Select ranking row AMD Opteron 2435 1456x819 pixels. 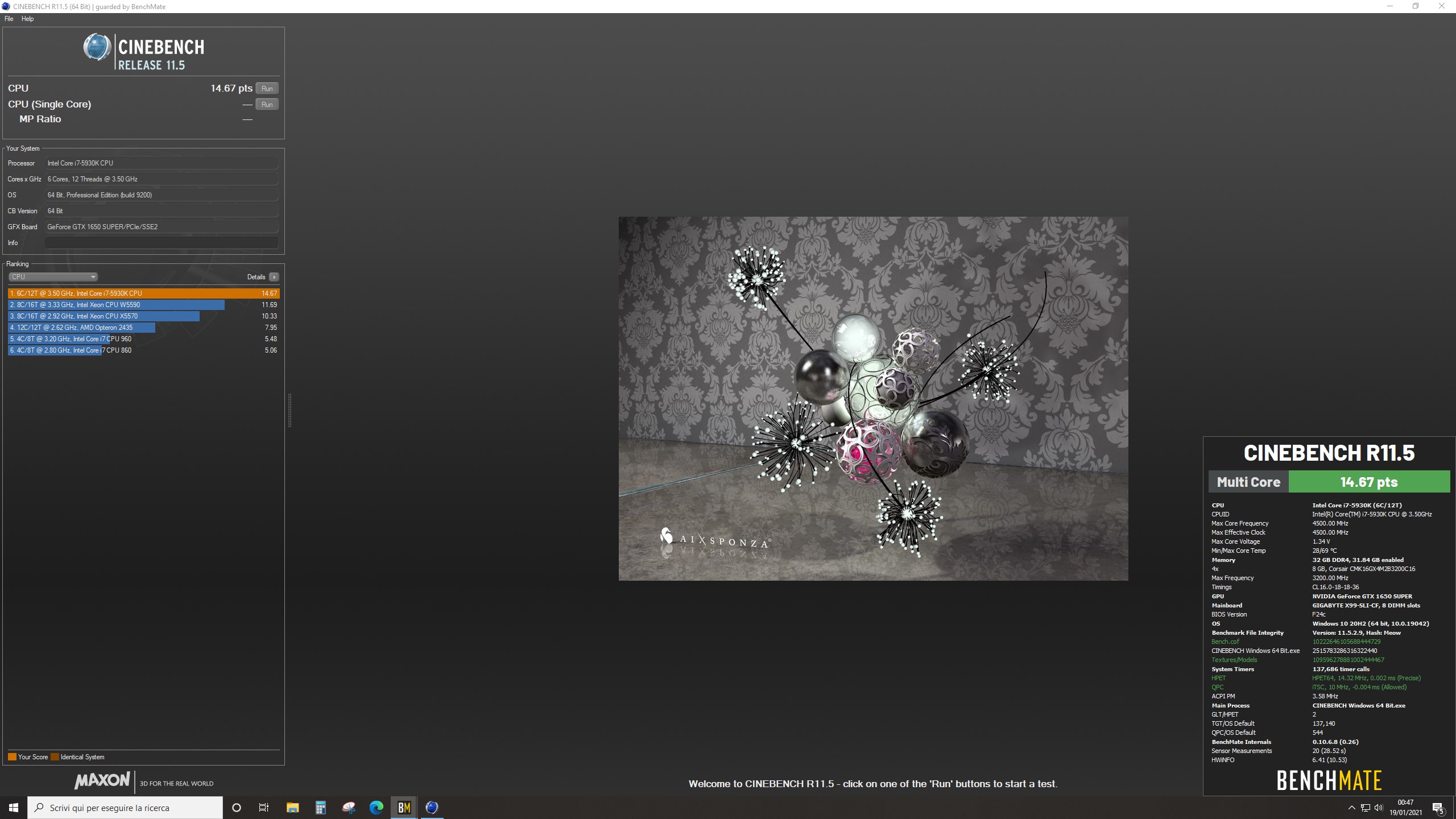pyautogui.click(x=144, y=328)
